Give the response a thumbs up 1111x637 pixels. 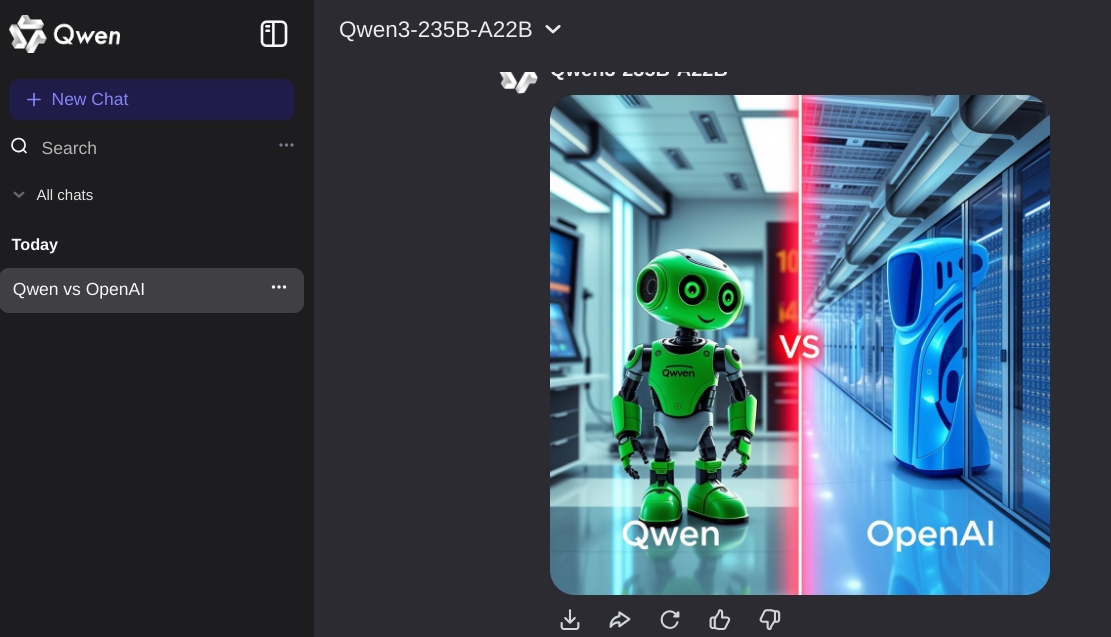coord(720,620)
